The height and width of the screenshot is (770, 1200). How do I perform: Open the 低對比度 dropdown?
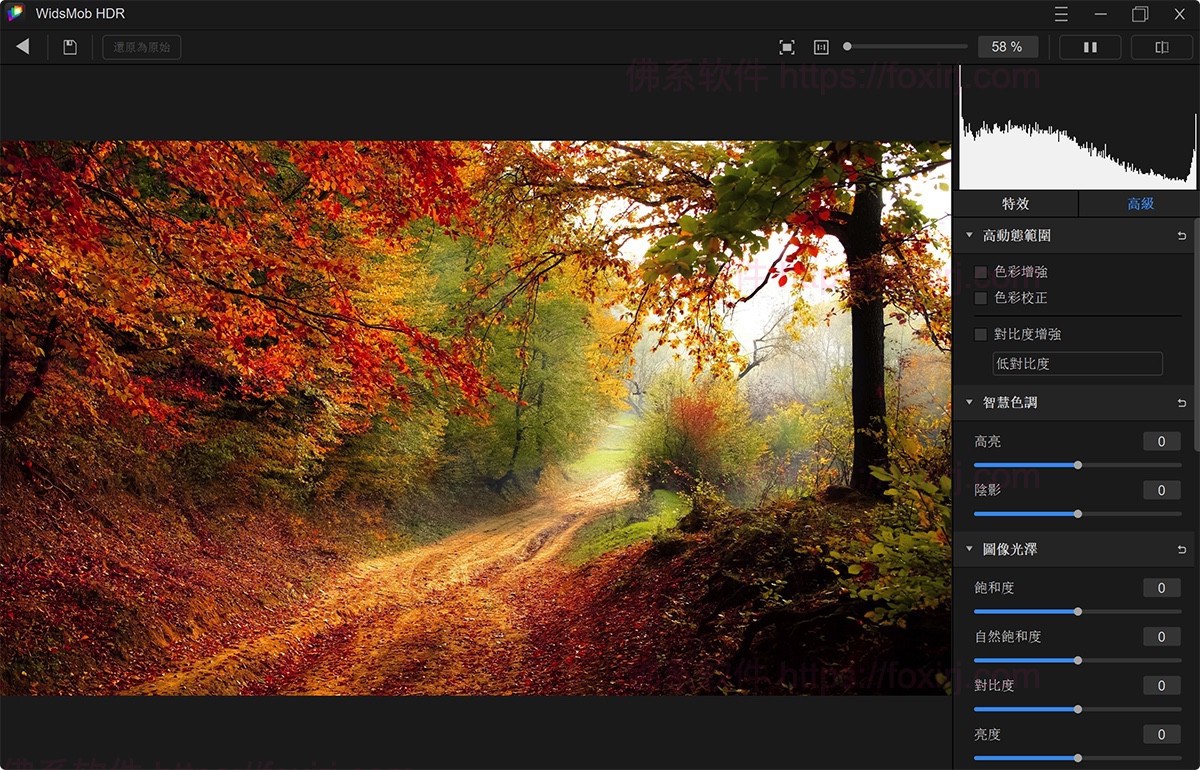click(x=1077, y=363)
